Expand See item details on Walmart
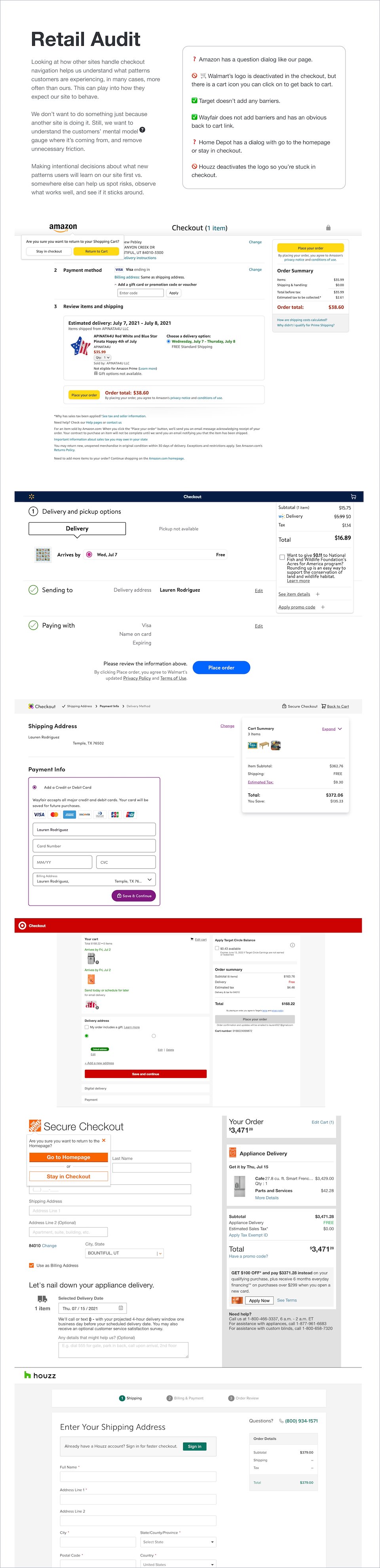Image resolution: width=380 pixels, height=1568 pixels. point(299,594)
